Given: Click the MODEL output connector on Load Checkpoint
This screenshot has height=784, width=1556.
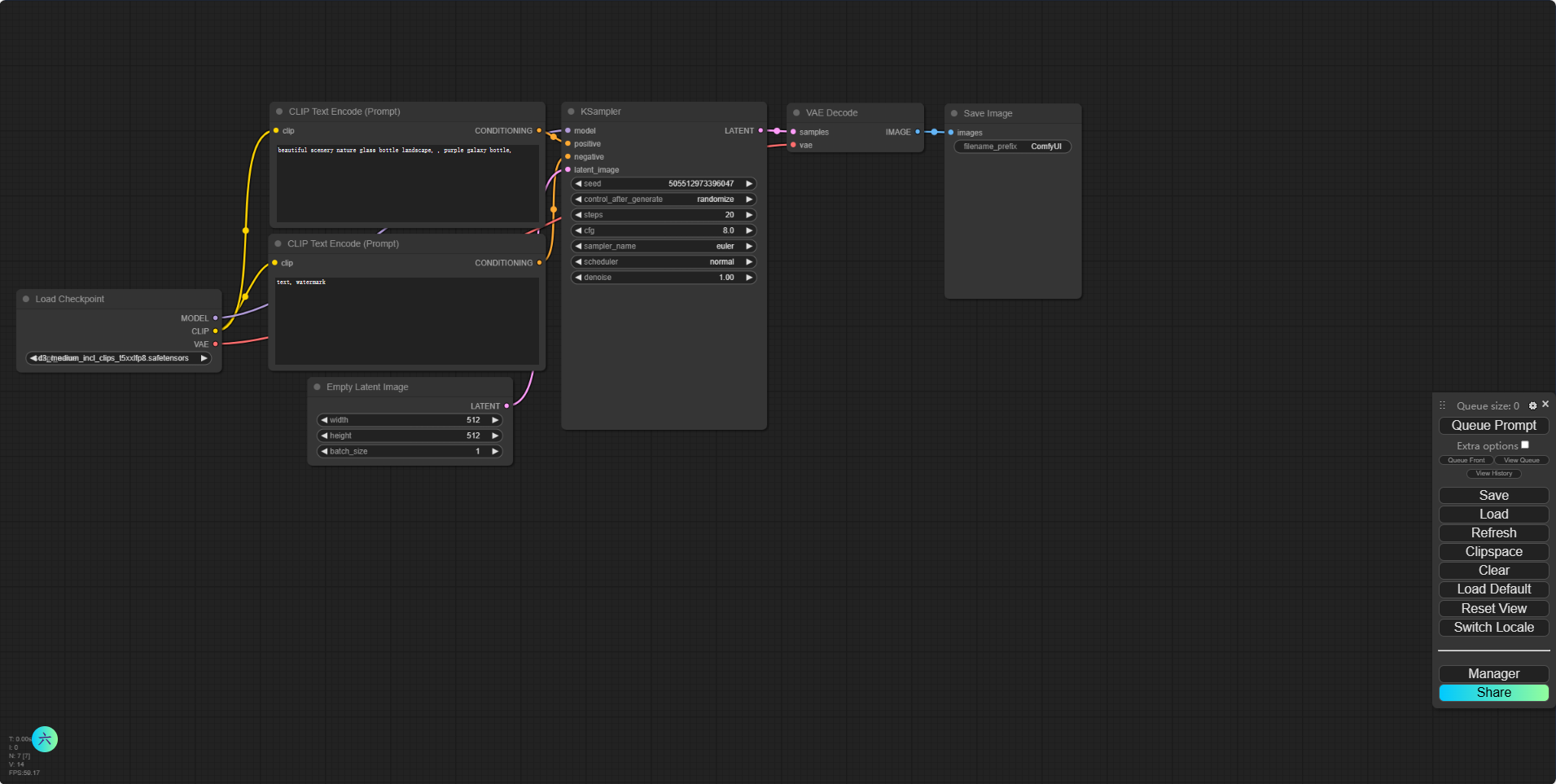Looking at the screenshot, I should pos(215,318).
